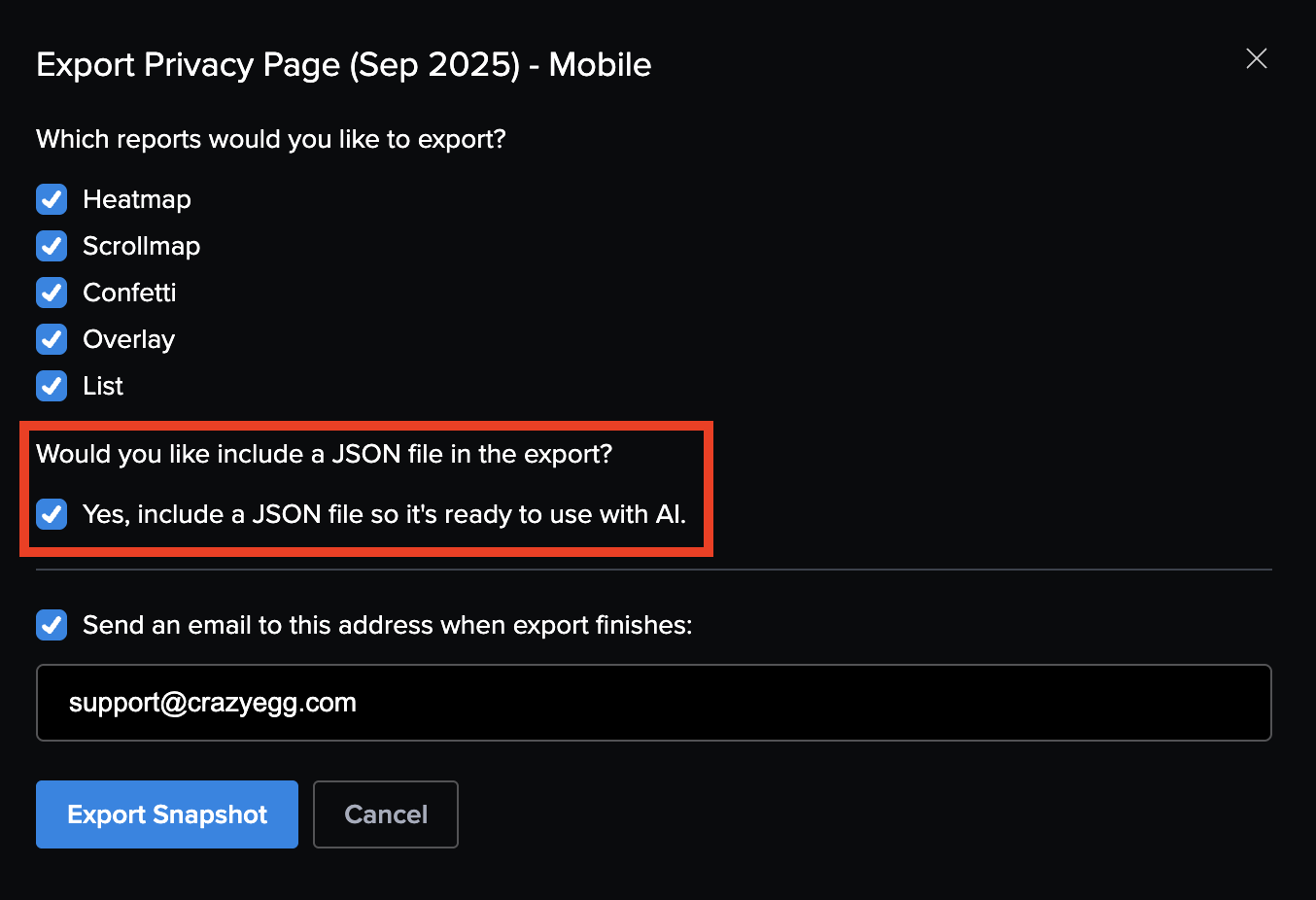Click the List report label

(102, 386)
